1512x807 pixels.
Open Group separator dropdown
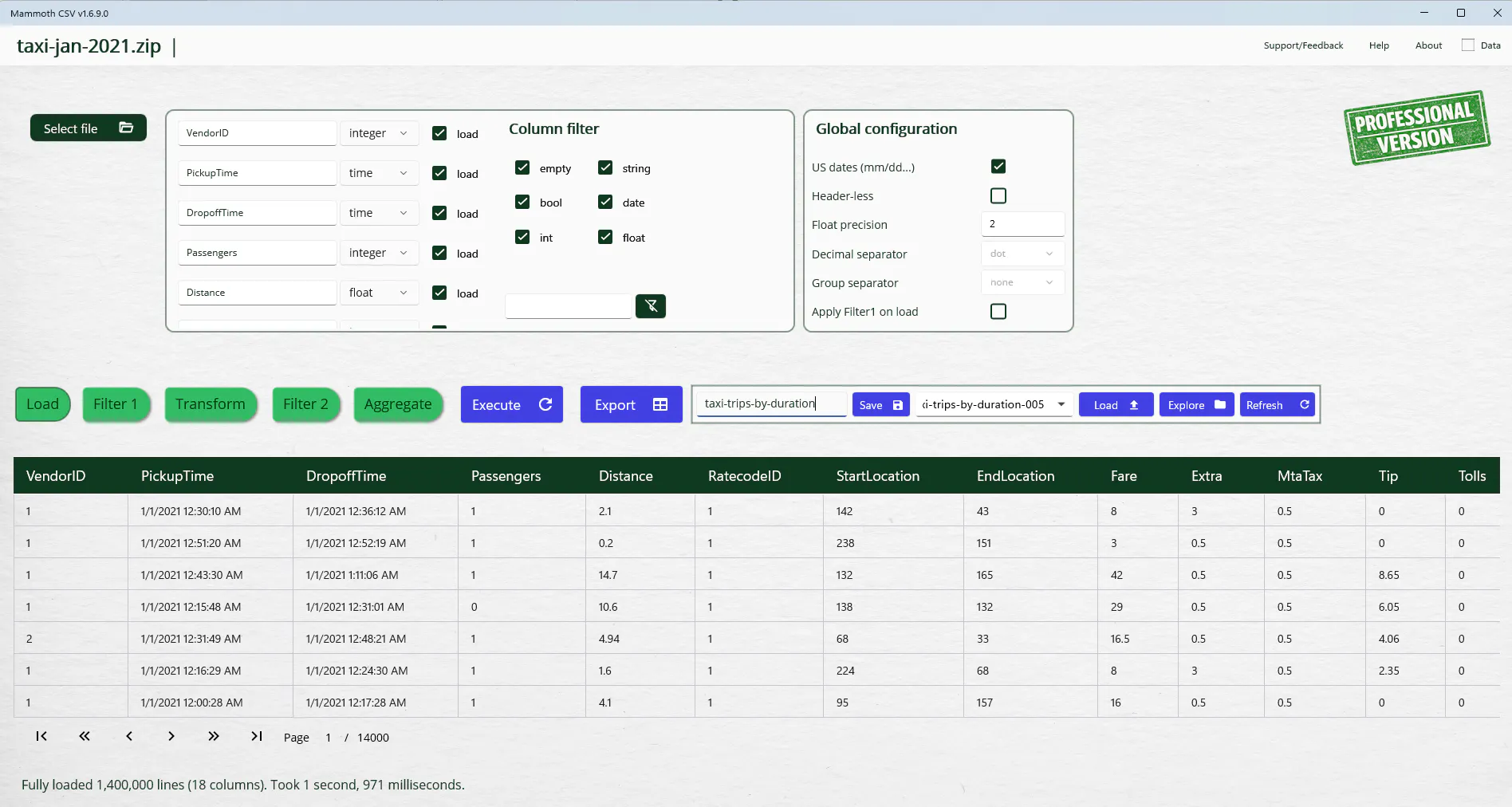point(1022,282)
